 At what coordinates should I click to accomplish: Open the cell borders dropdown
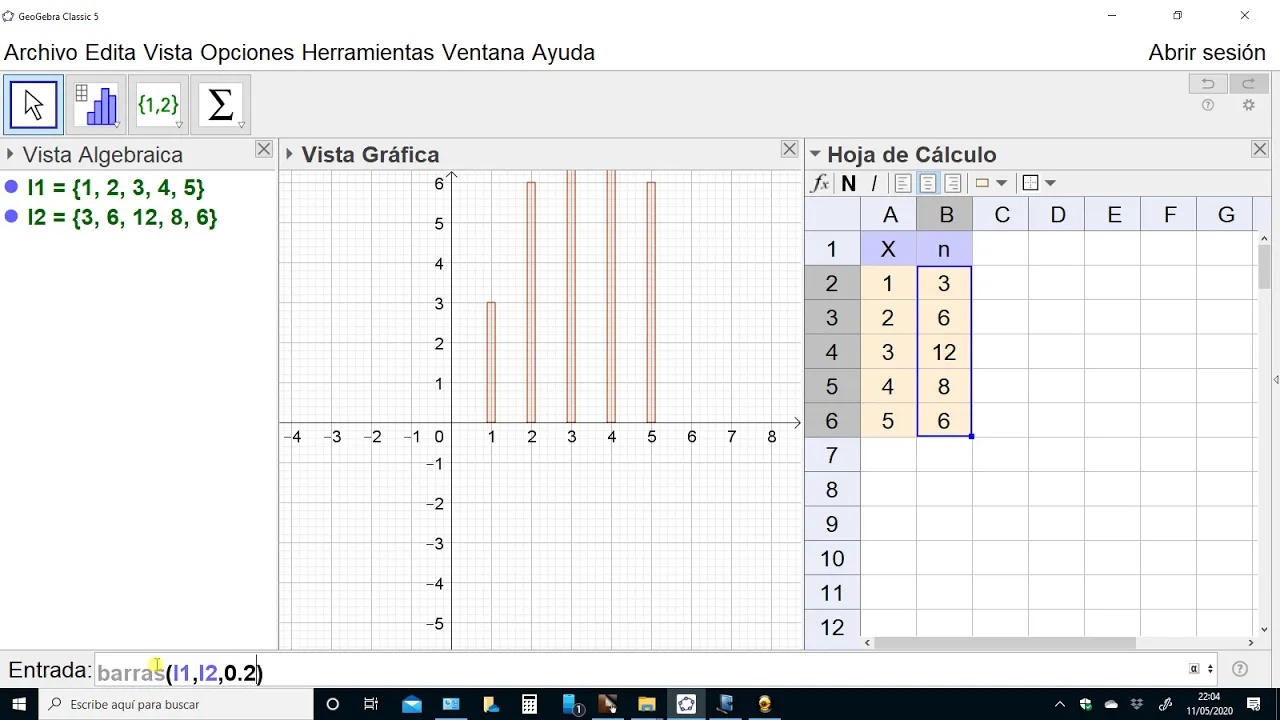coord(1039,183)
